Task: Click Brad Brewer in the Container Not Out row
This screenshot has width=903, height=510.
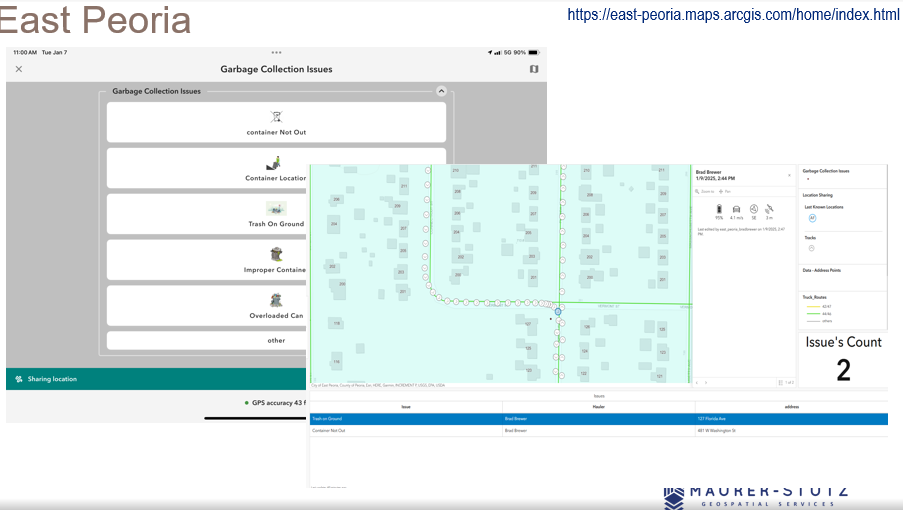Action: click(516, 431)
